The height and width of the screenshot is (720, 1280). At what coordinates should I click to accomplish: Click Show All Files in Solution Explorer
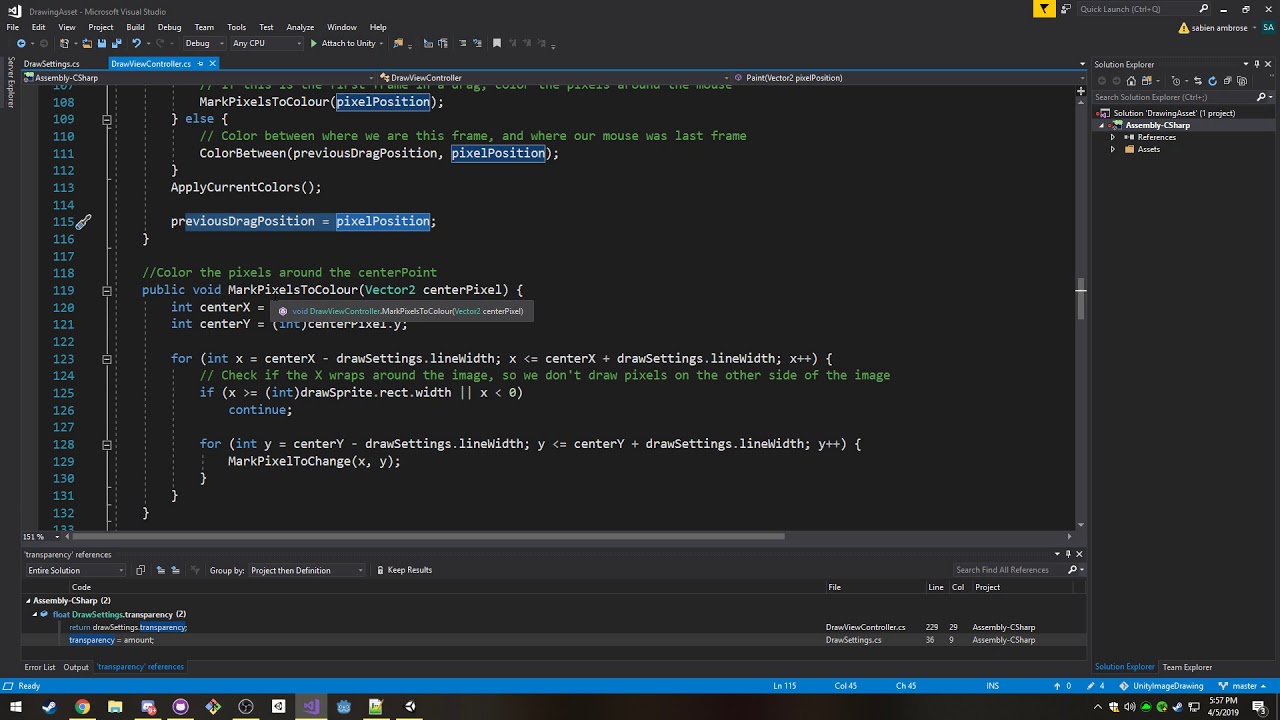click(1242, 81)
